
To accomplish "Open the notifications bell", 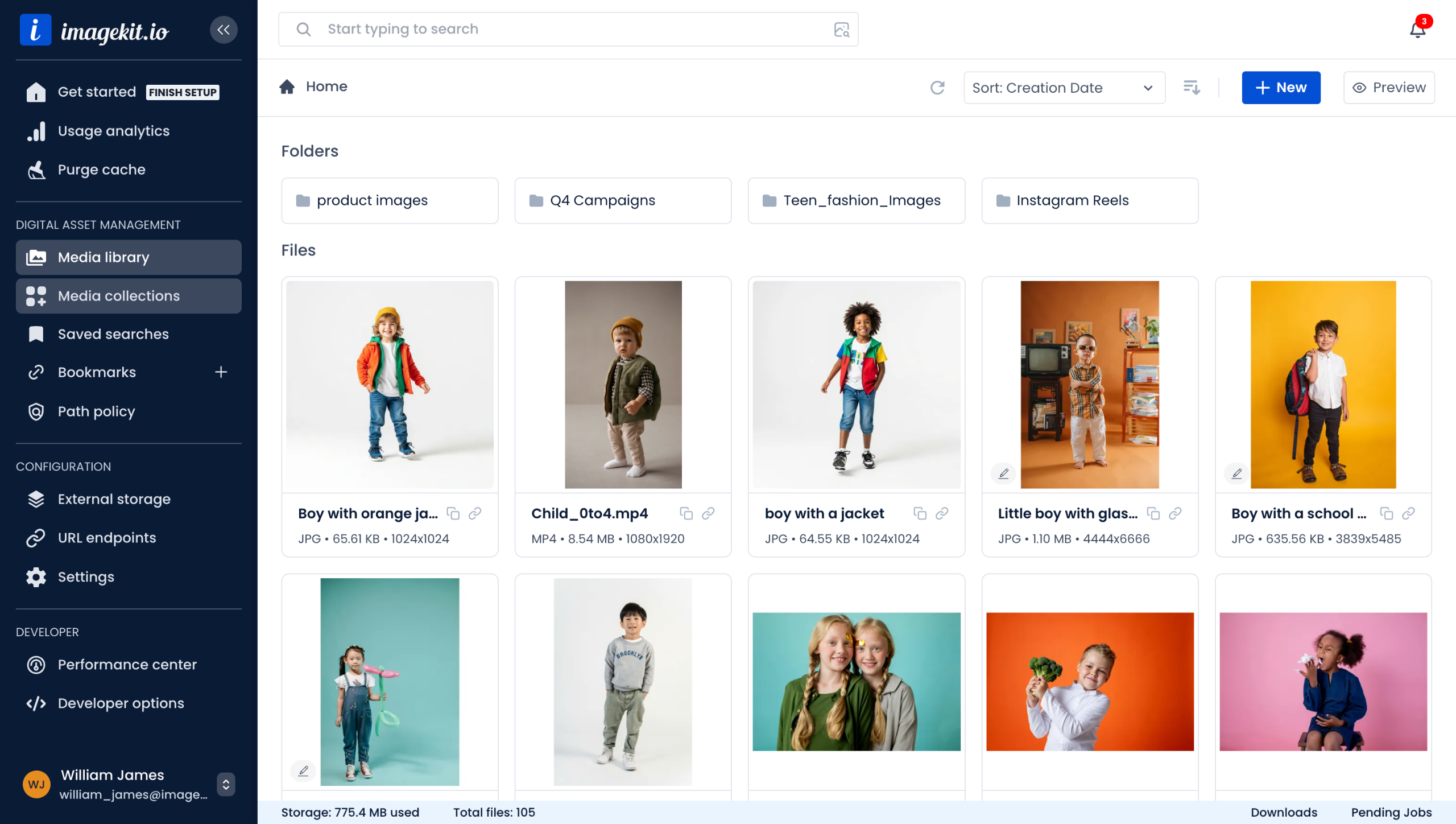I will pyautogui.click(x=1417, y=30).
